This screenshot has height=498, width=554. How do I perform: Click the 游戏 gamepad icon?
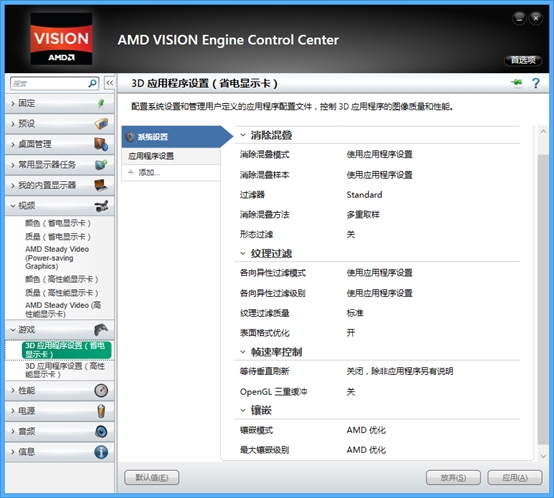point(101,330)
